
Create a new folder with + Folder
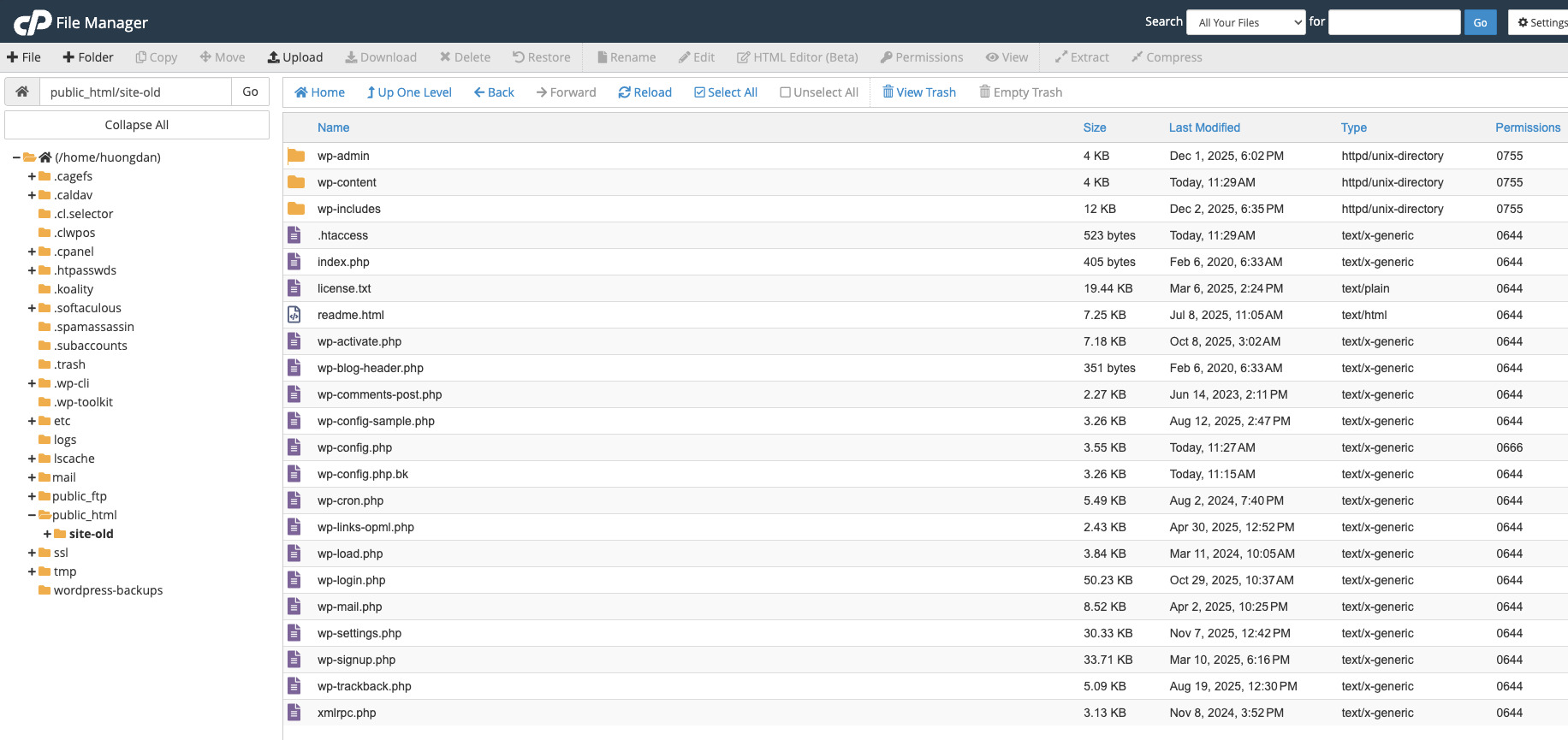pyautogui.click(x=87, y=57)
